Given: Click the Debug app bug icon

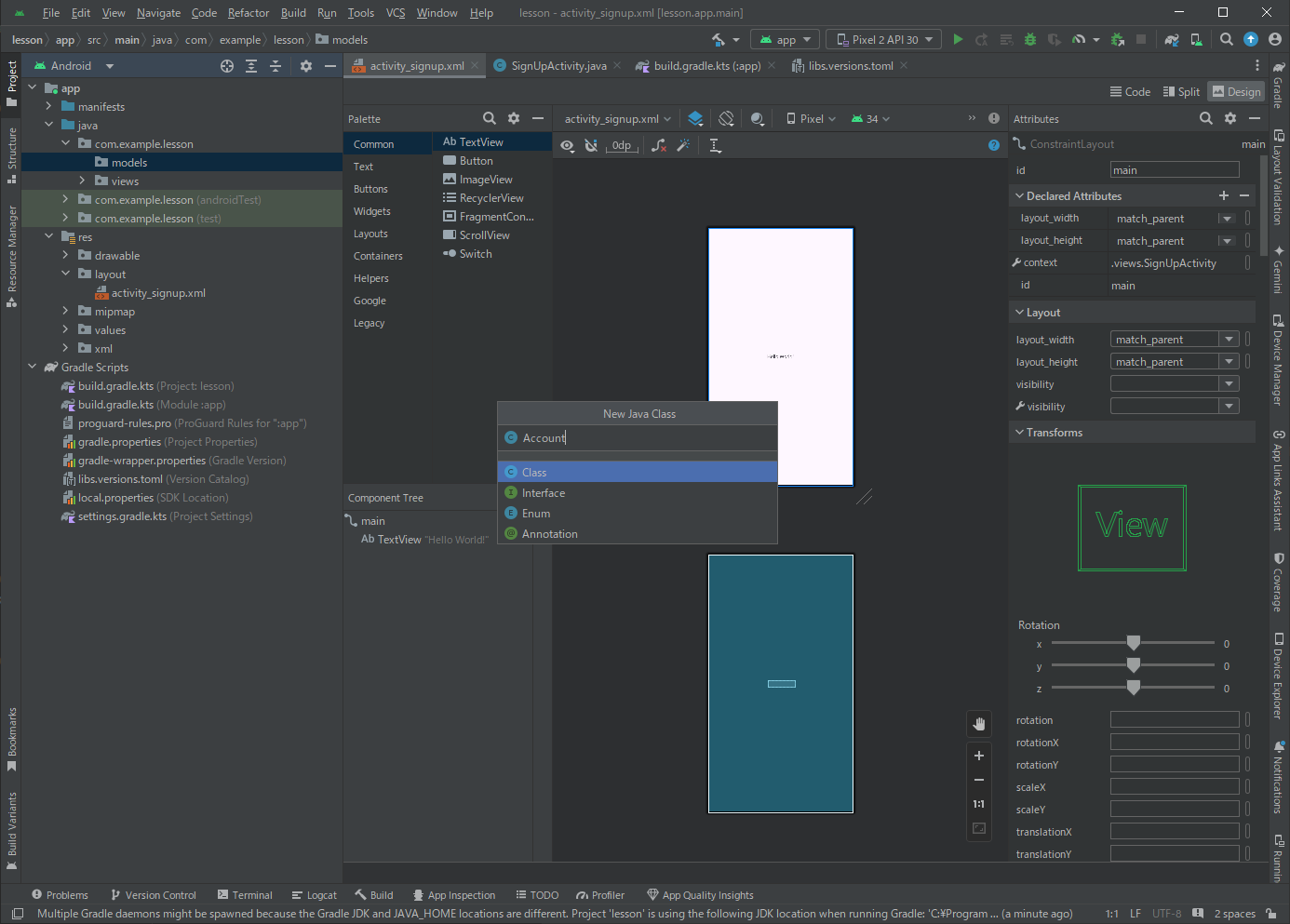Looking at the screenshot, I should [x=1030, y=40].
